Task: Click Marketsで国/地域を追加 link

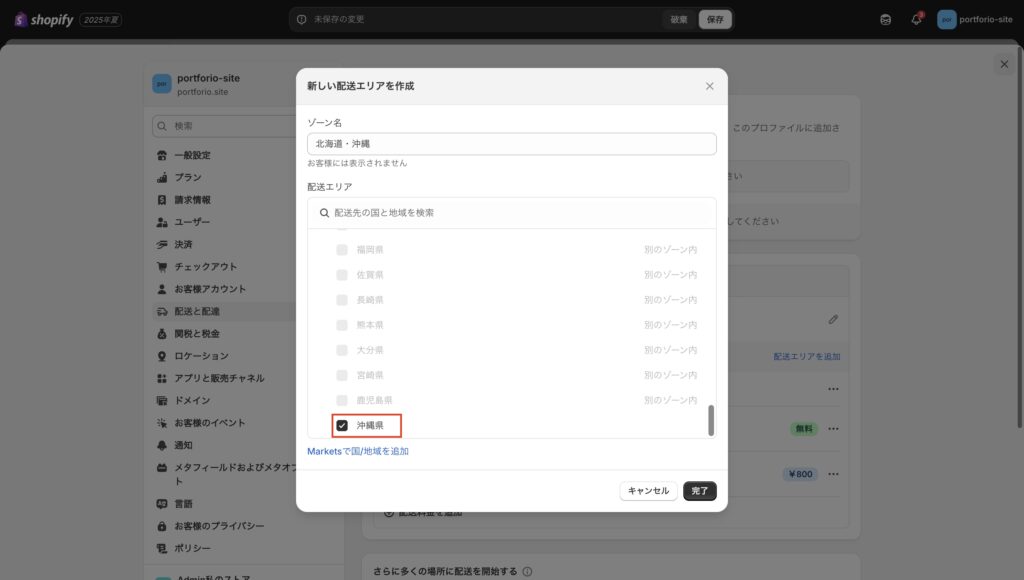Action: point(358,452)
